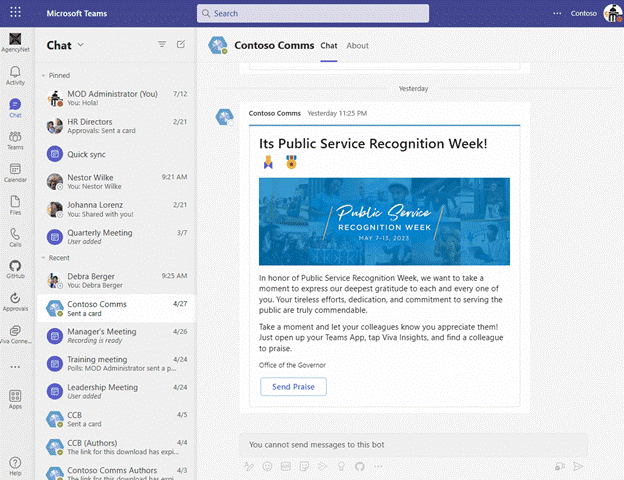The width and height of the screenshot is (624, 480).
Task: Open Calendar in sidebar
Action: coord(15,173)
